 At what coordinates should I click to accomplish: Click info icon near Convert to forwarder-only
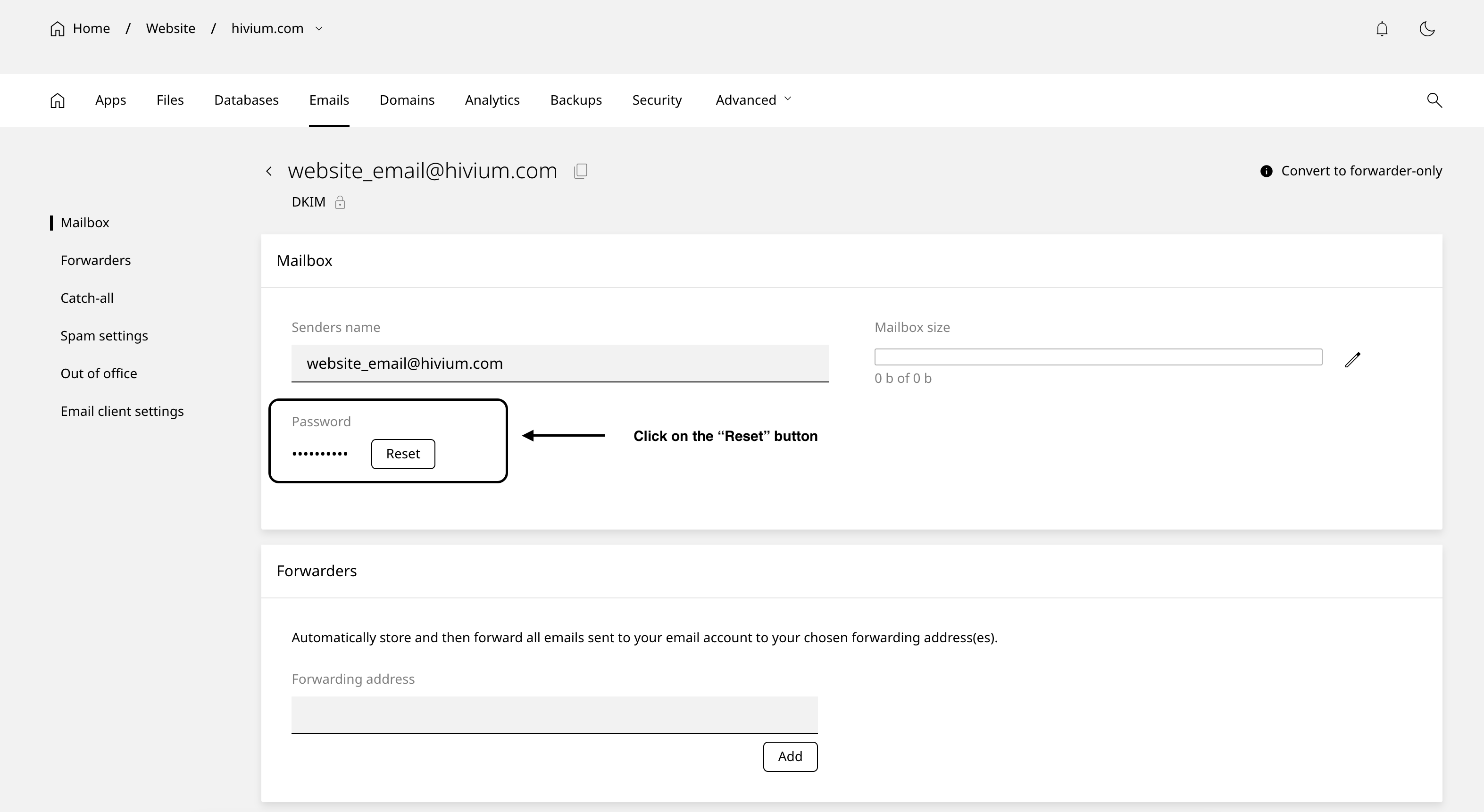point(1266,171)
